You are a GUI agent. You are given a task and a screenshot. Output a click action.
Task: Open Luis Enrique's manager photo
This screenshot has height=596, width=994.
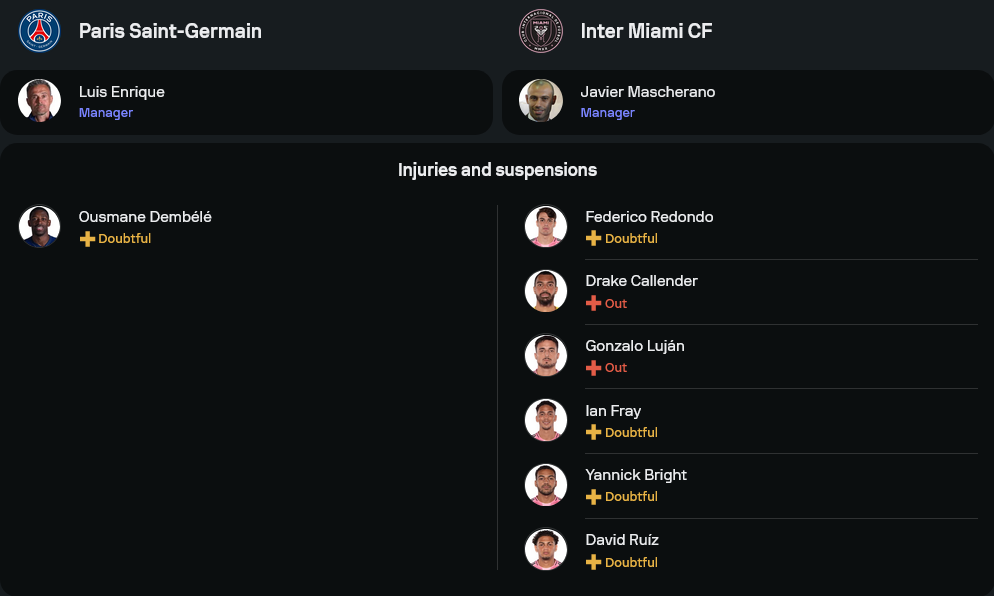(x=40, y=101)
